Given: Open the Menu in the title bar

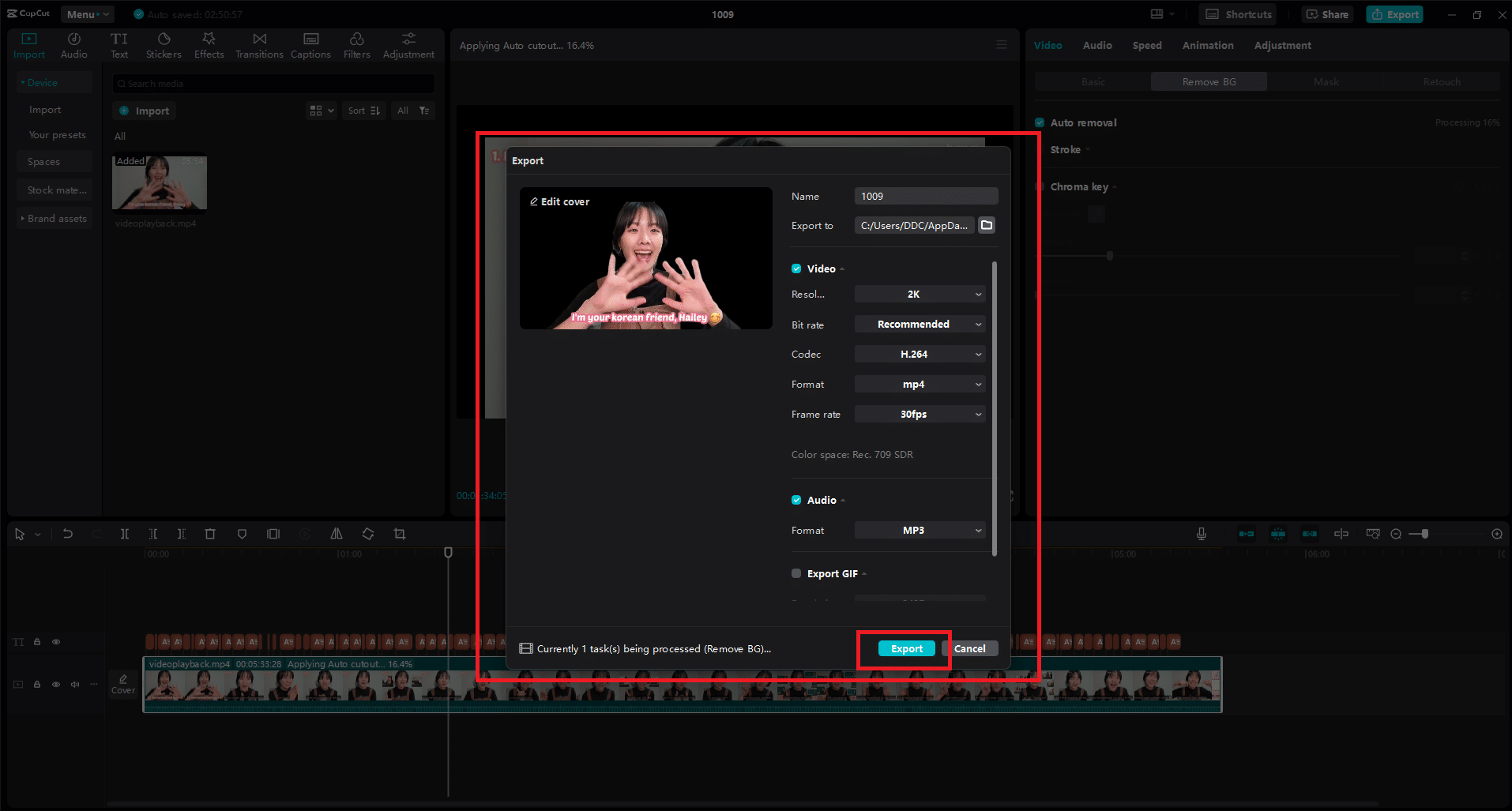Looking at the screenshot, I should coord(86,14).
